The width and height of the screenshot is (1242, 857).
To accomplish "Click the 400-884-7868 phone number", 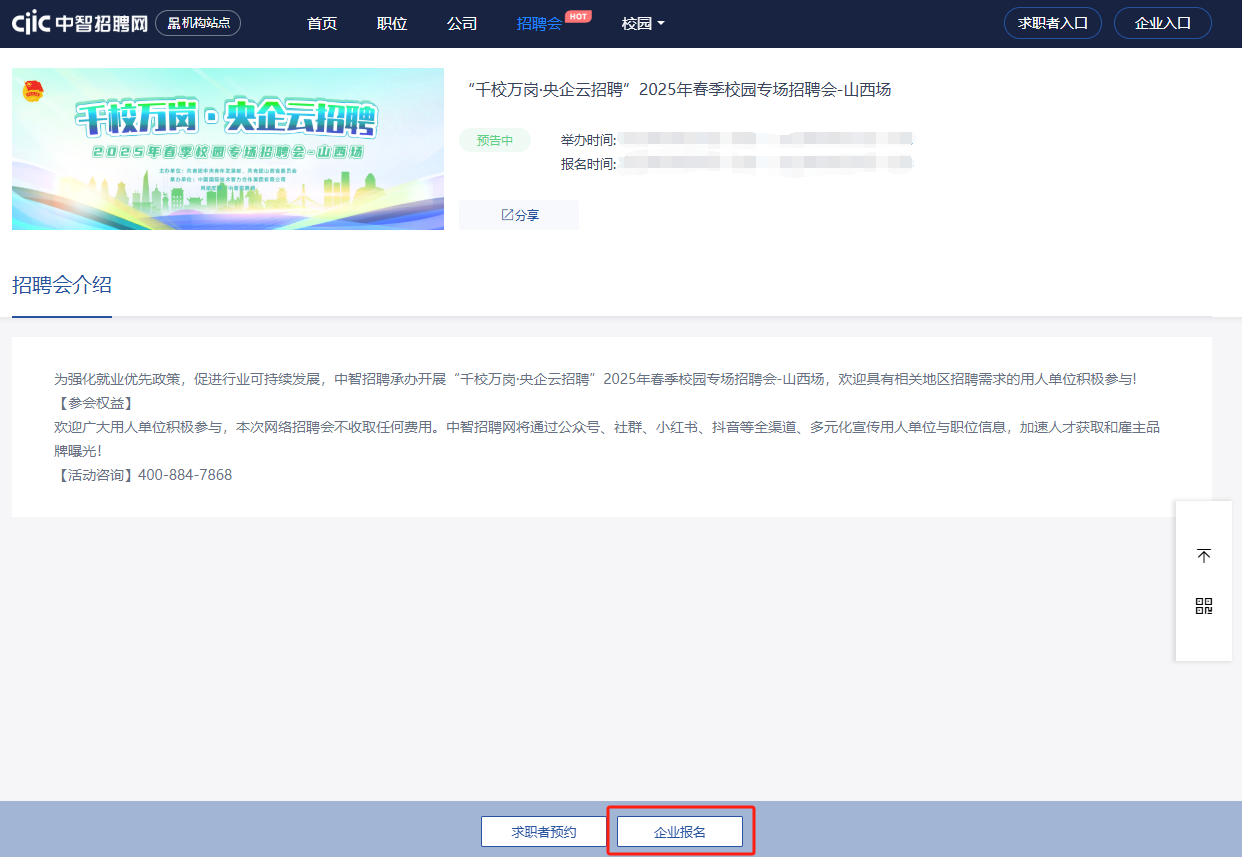I will click(184, 475).
